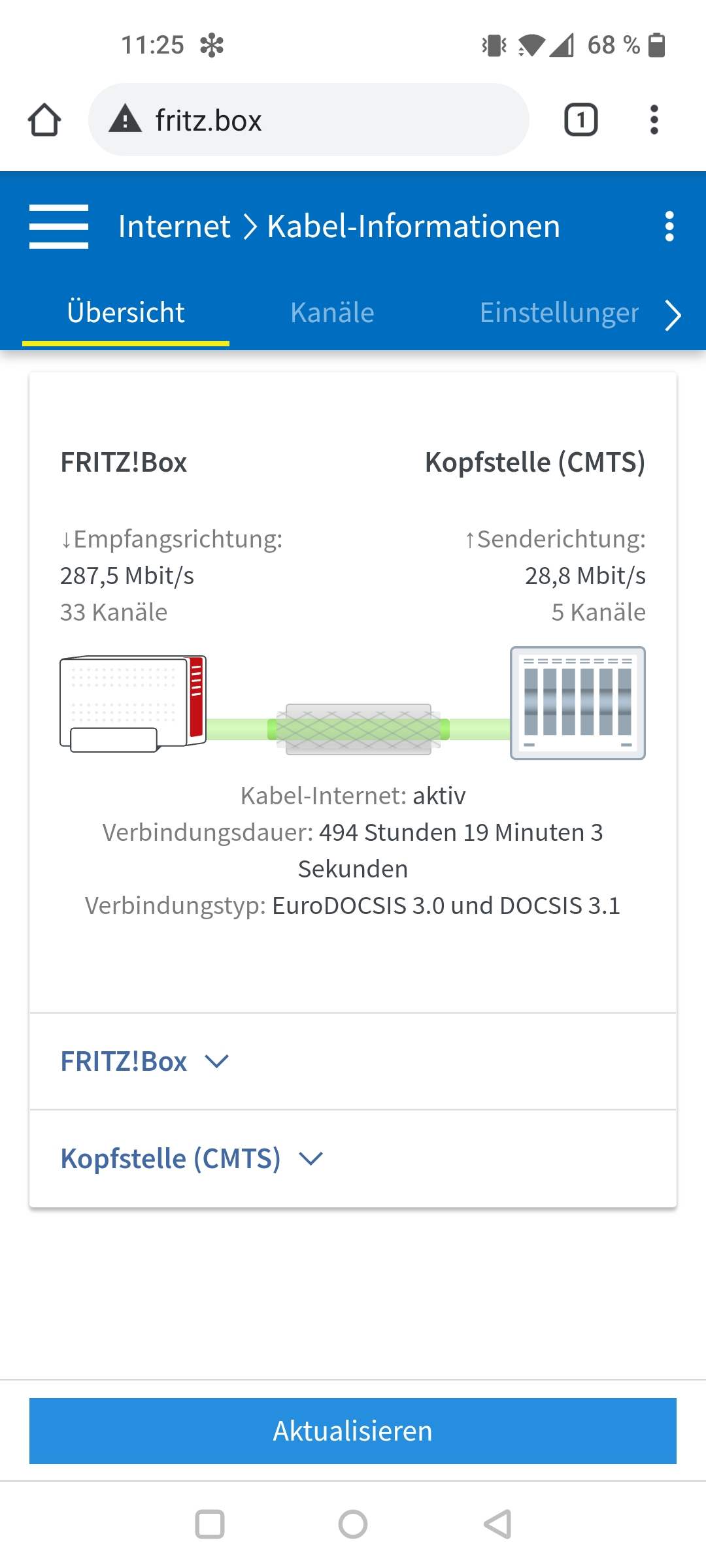Open the FRITZ!Box page options menu
706x1568 pixels.
pos(669,226)
